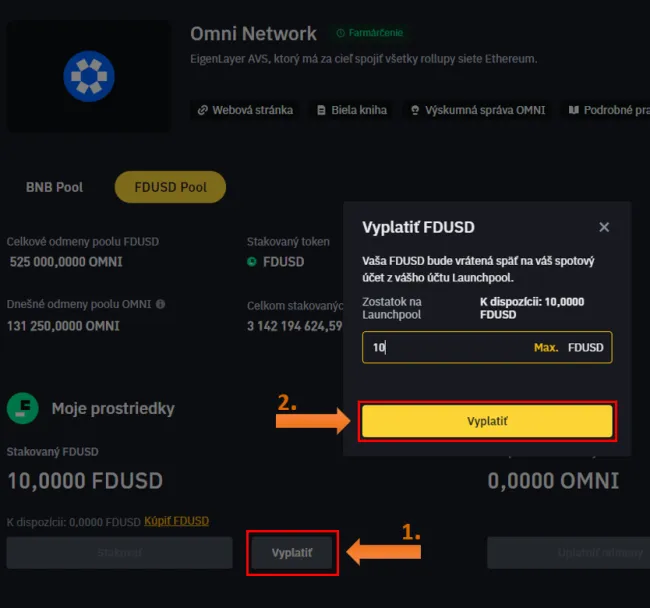Click the info icon beside Dnešné odmeny
650x608 pixels.
click(x=160, y=304)
